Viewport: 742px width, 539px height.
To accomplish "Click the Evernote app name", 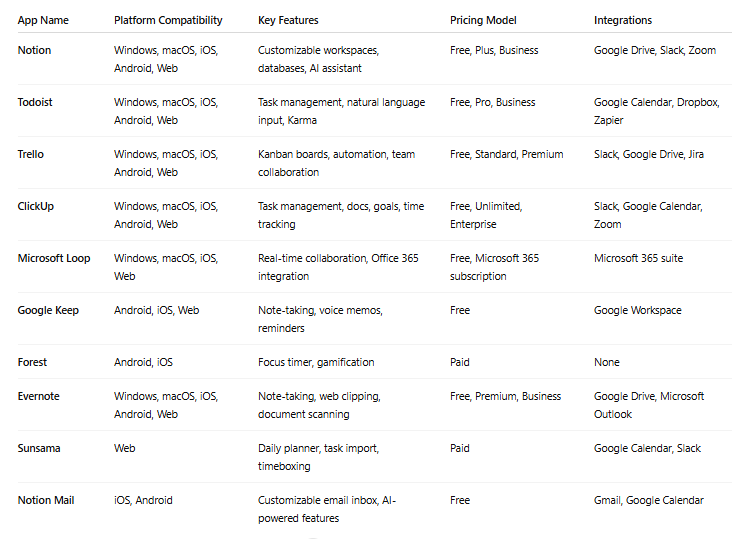I will click(38, 397).
